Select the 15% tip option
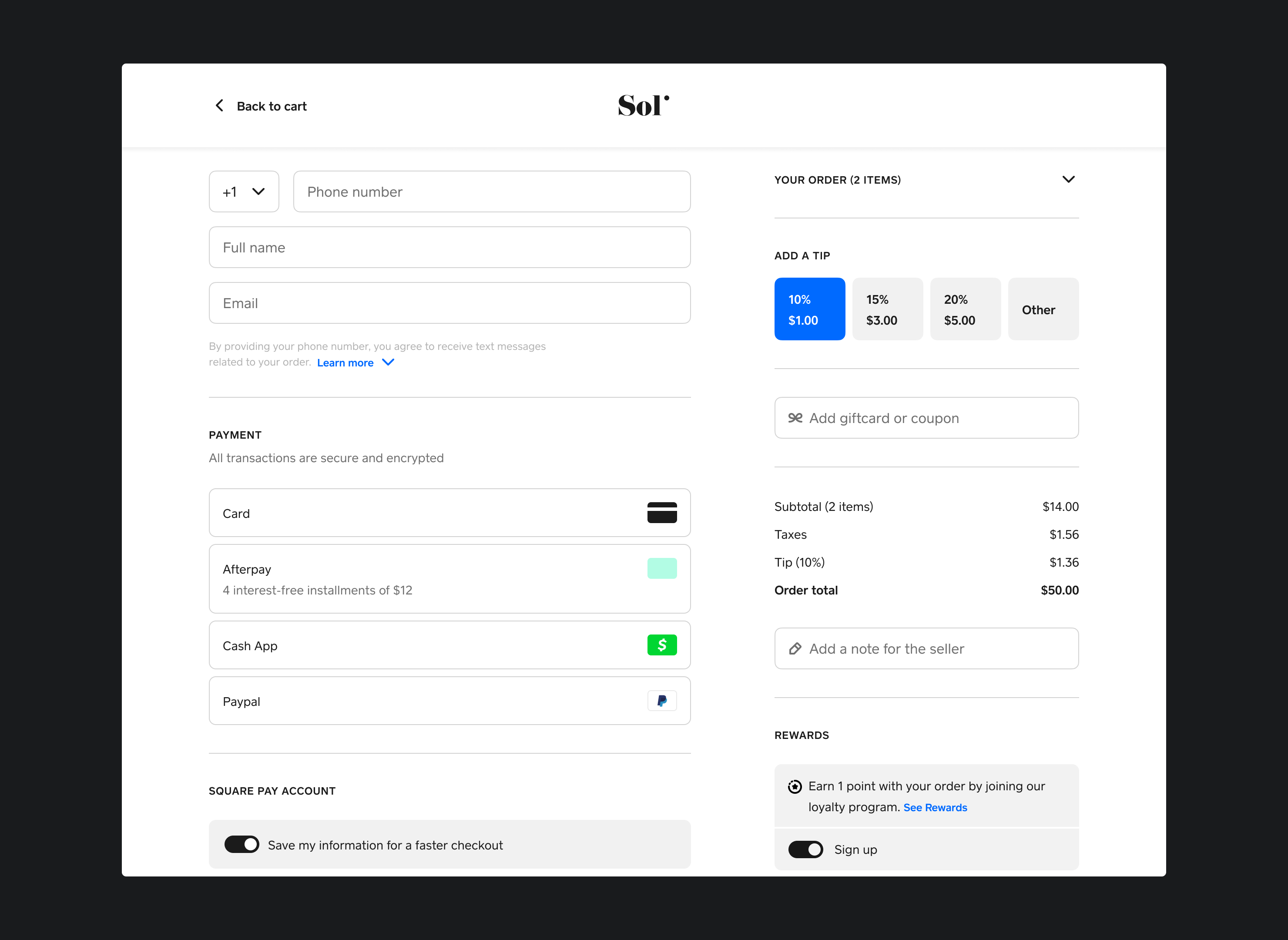 [888, 309]
